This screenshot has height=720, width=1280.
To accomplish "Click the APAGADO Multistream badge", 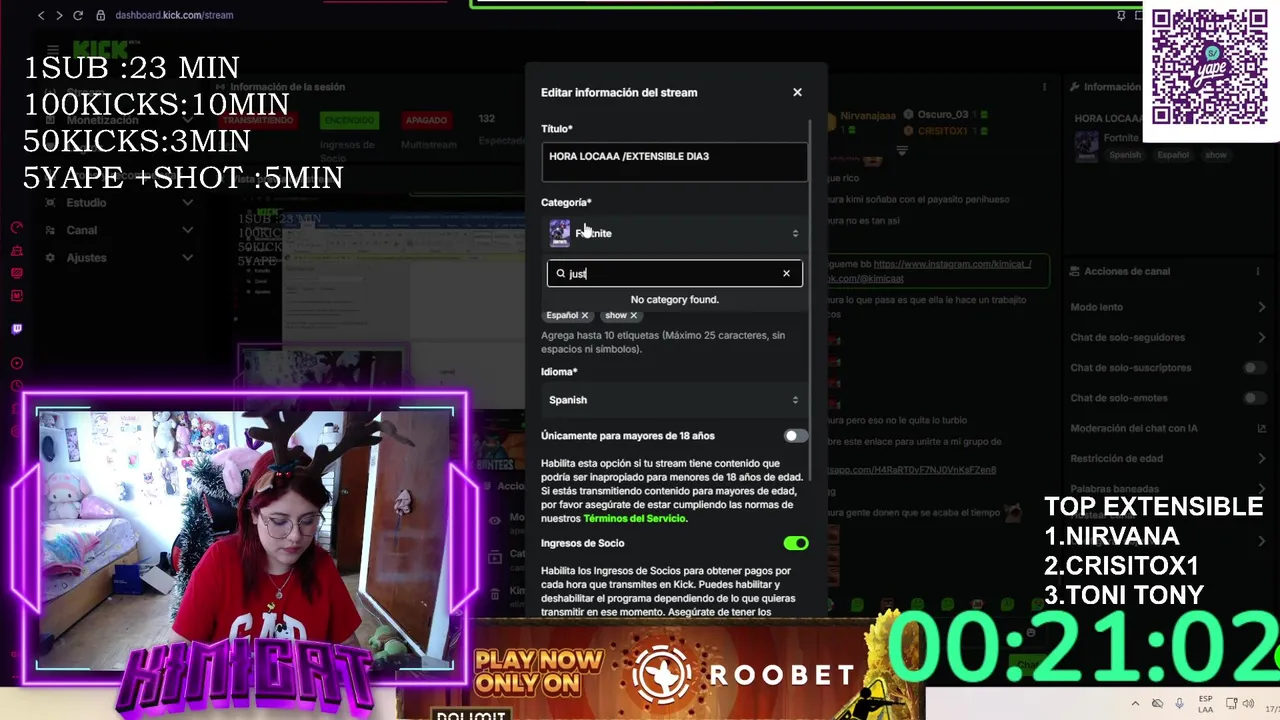I will (426, 120).
